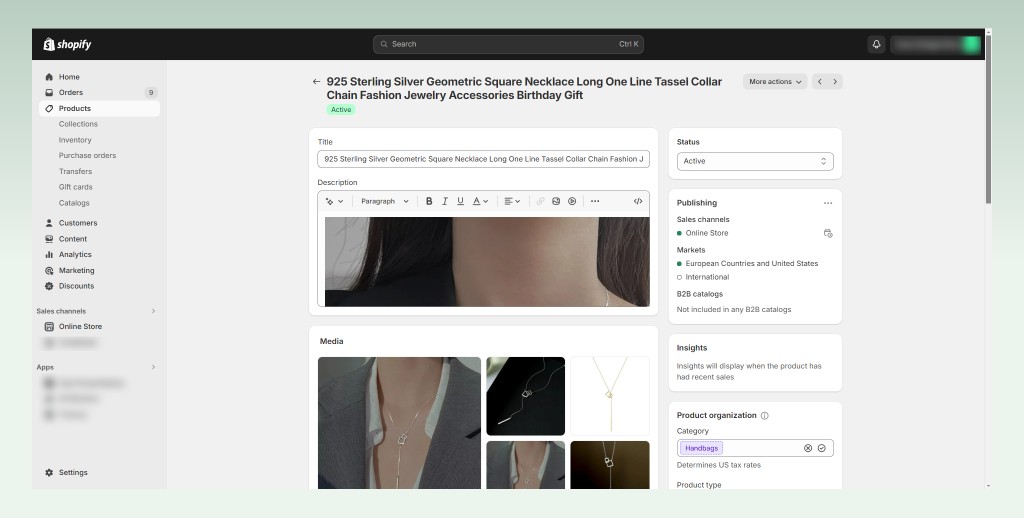
Task: Open the More actions dropdown
Action: tap(775, 82)
